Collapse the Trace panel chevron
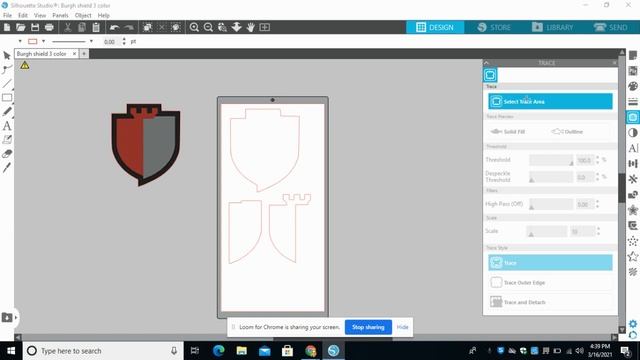 (486, 63)
